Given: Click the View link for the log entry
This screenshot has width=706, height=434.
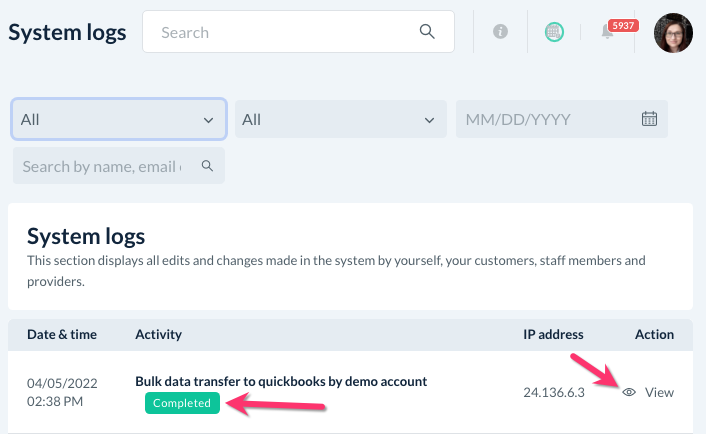Looking at the screenshot, I should coord(659,392).
